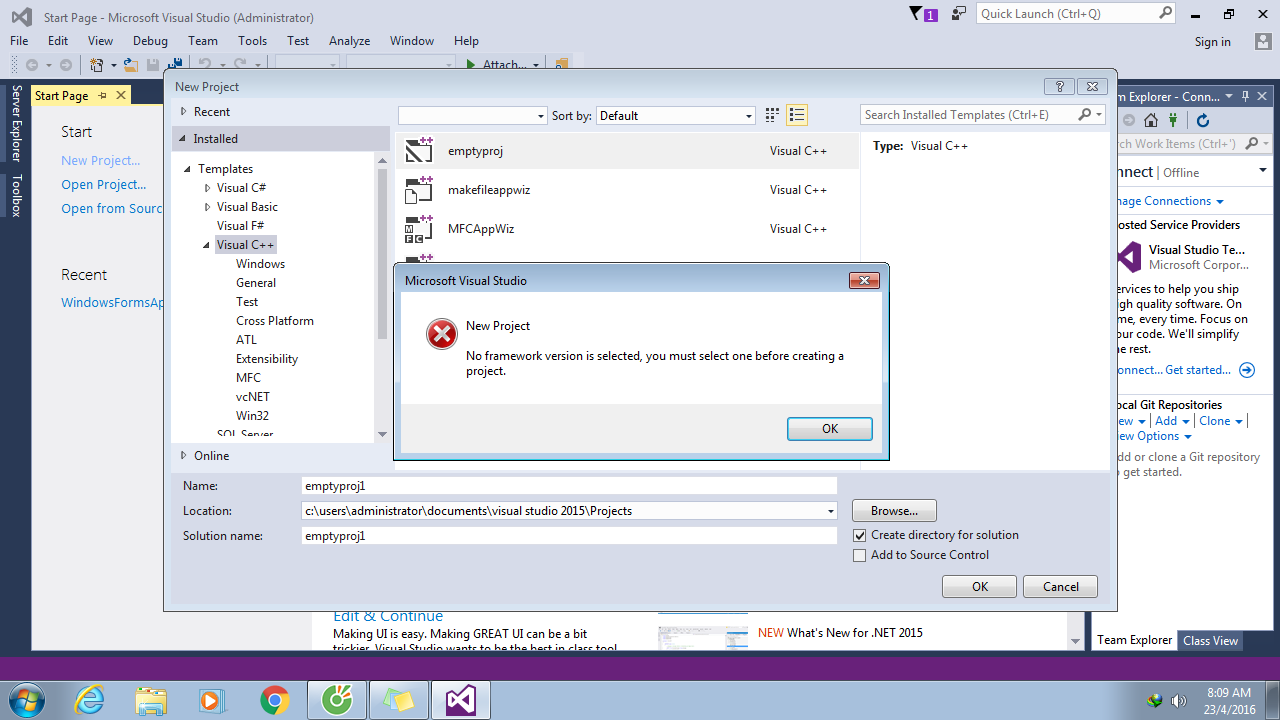Refresh Team Explorer with the refresh icon
The height and width of the screenshot is (720, 1280).
tap(1203, 120)
